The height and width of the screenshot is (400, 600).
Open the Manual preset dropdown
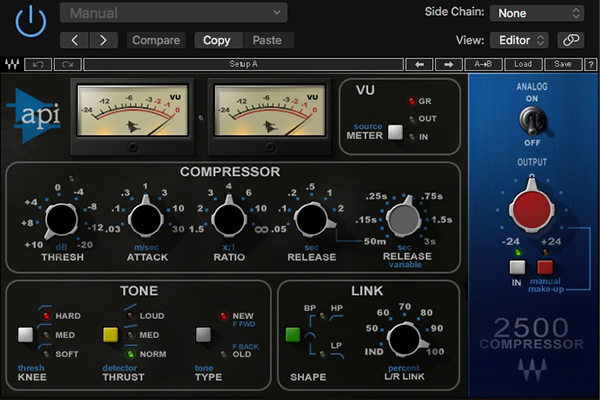click(x=173, y=13)
